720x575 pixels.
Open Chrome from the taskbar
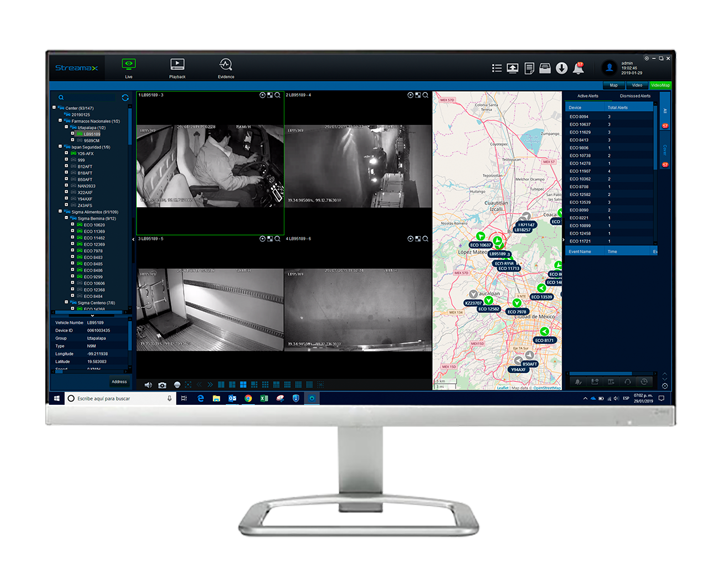click(x=248, y=399)
